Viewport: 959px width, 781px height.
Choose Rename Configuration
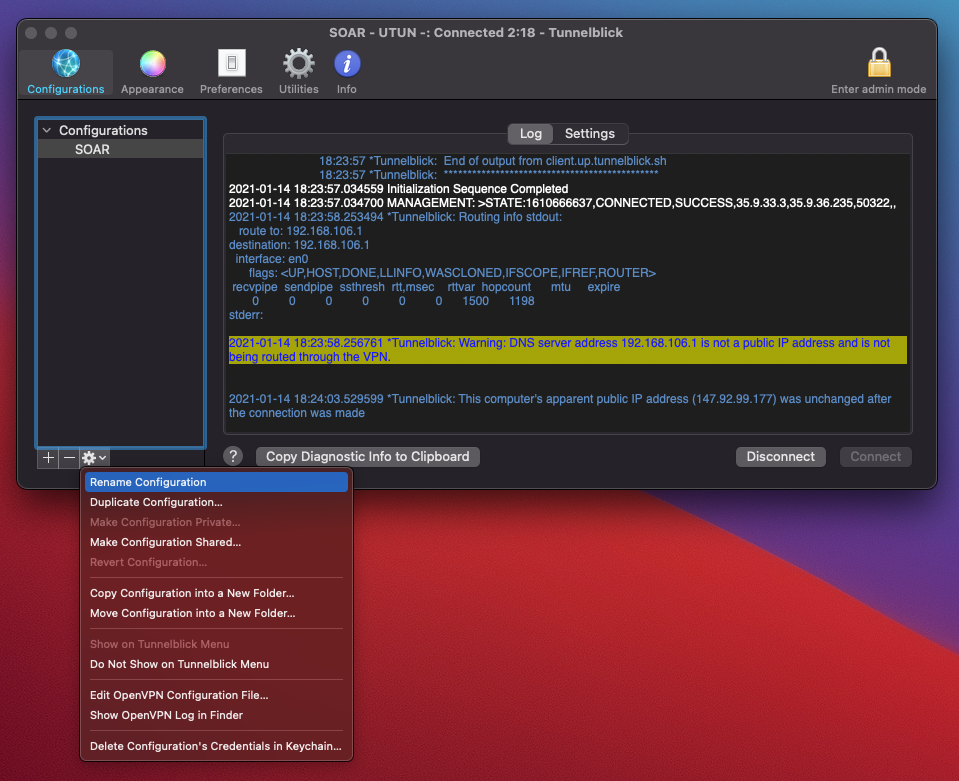(x=217, y=482)
